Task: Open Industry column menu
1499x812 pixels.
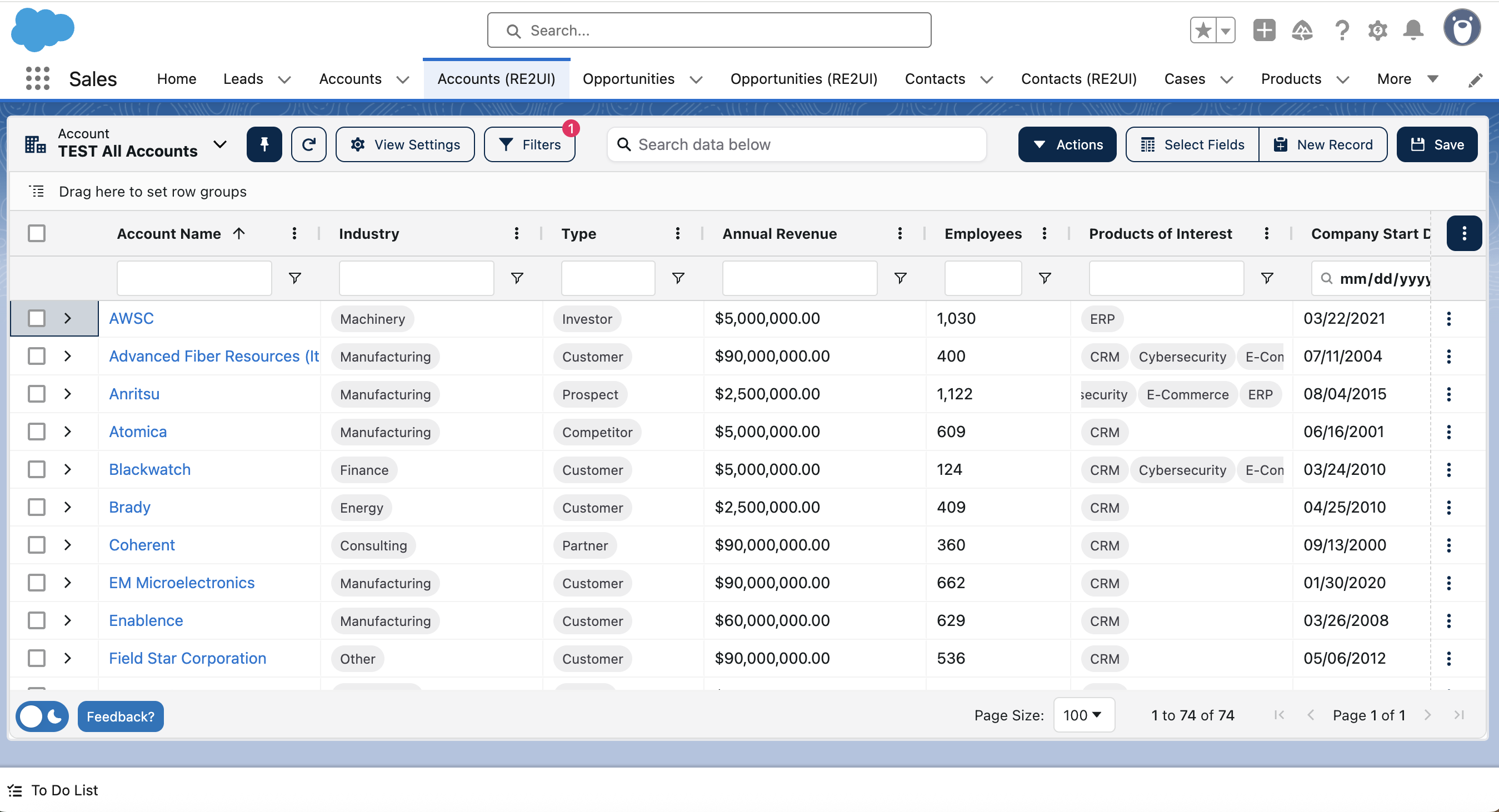Action: point(516,233)
